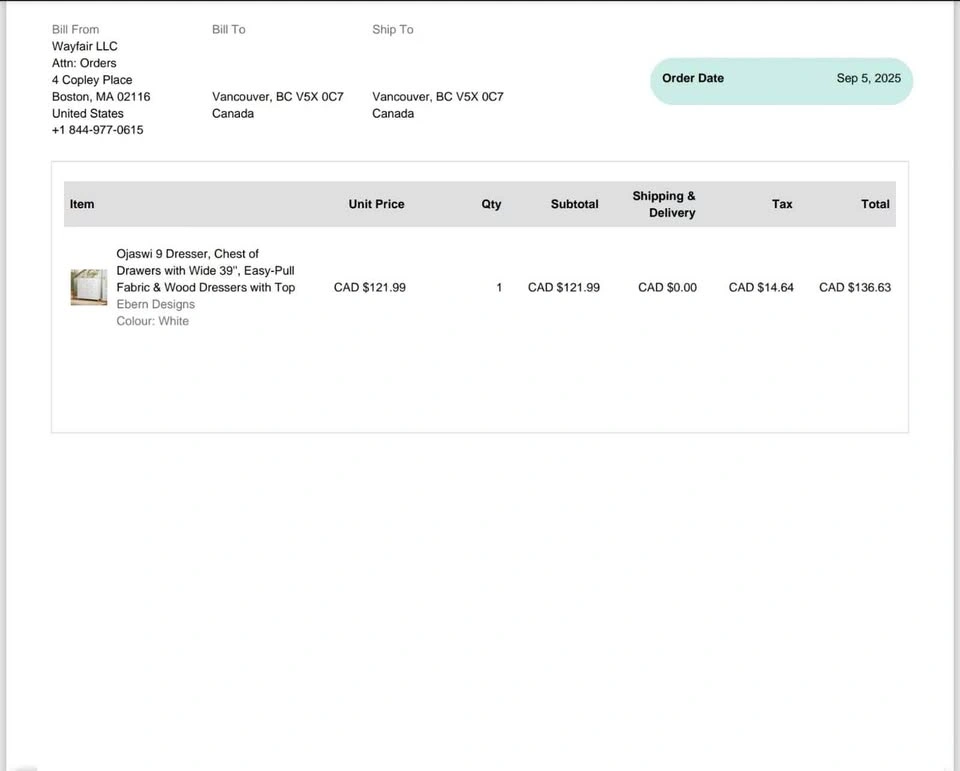
Task: Click '4 Copley Place' address line
Action: click(92, 80)
